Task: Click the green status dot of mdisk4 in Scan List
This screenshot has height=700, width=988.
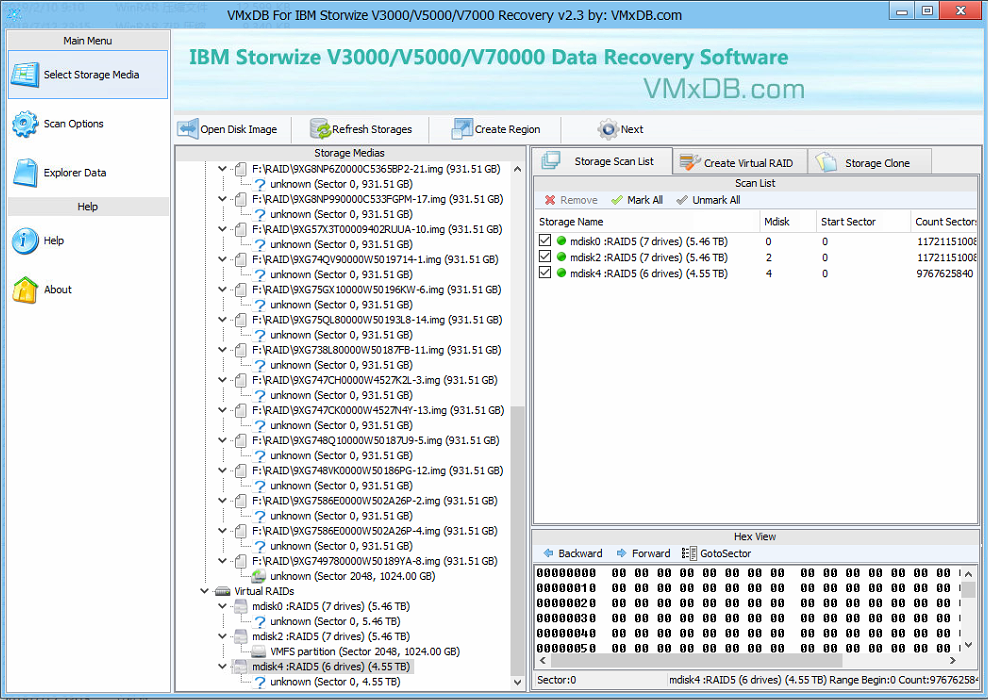Action: coord(561,273)
